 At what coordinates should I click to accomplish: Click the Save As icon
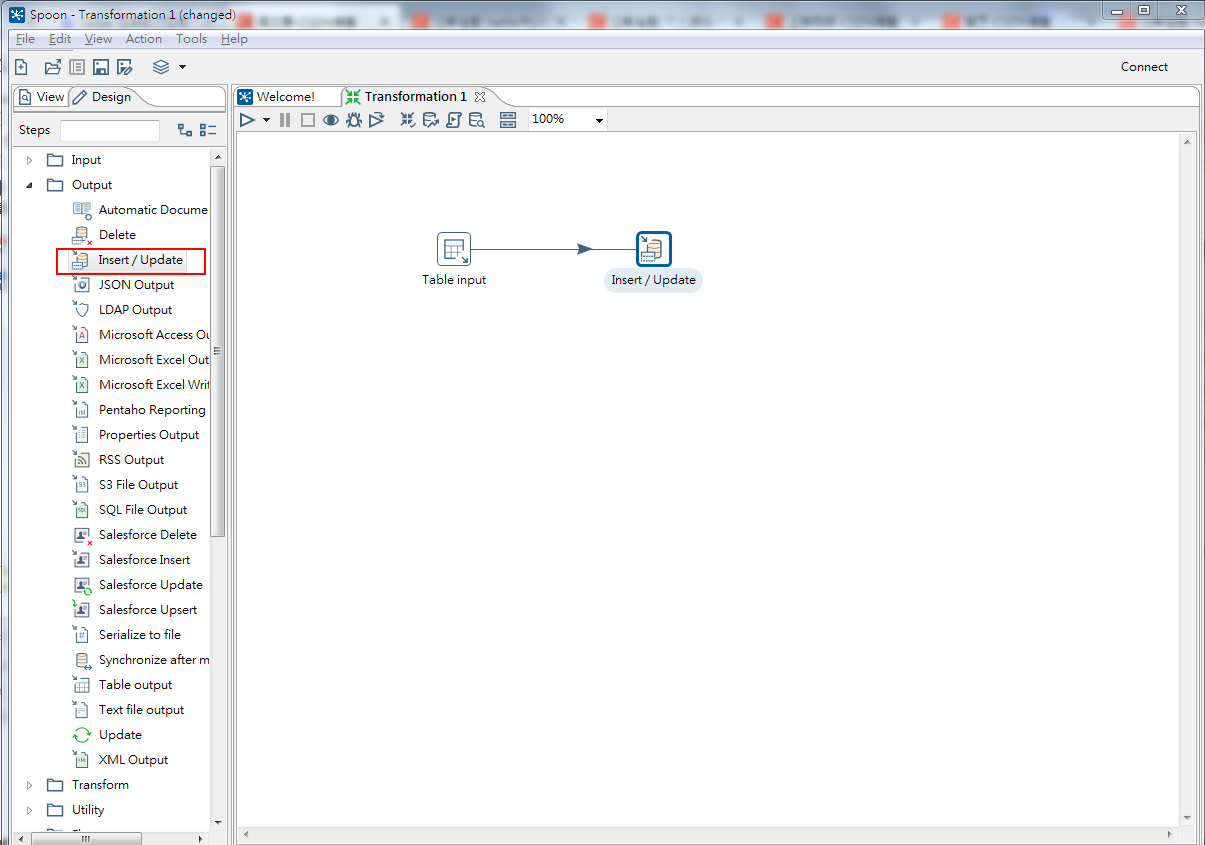coord(125,67)
